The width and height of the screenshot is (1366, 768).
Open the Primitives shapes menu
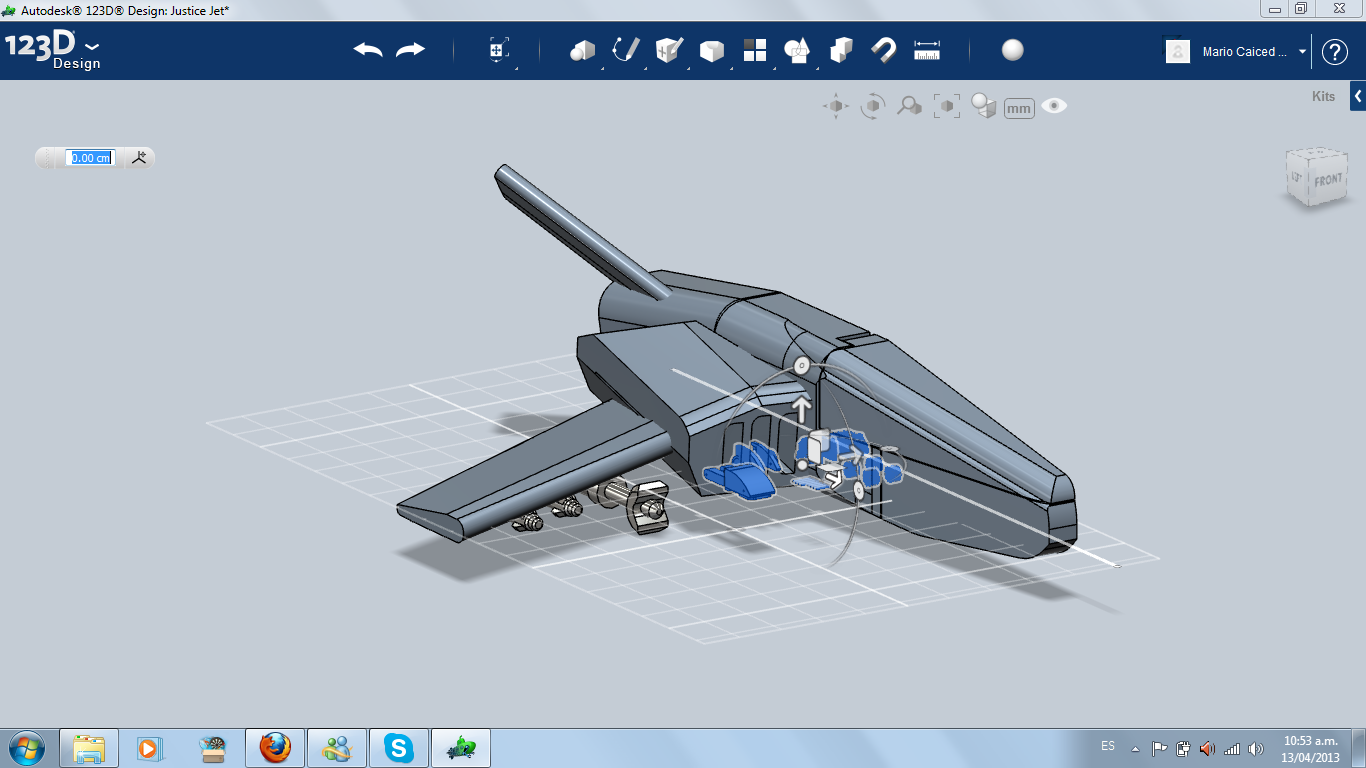tap(582, 51)
